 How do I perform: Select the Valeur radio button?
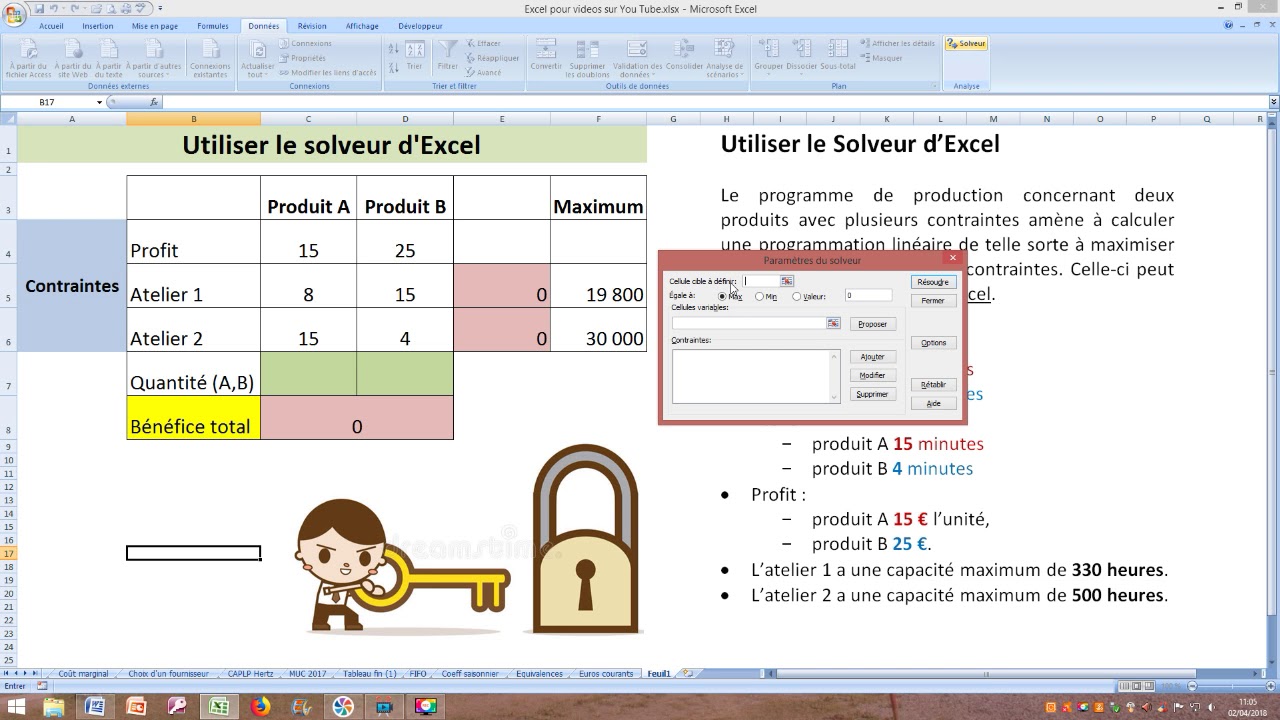click(x=797, y=296)
